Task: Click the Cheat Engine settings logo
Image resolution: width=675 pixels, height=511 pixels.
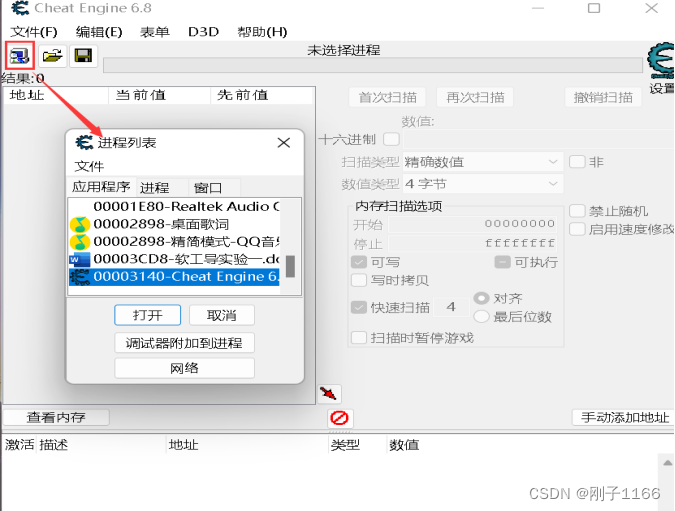Action: (x=661, y=61)
